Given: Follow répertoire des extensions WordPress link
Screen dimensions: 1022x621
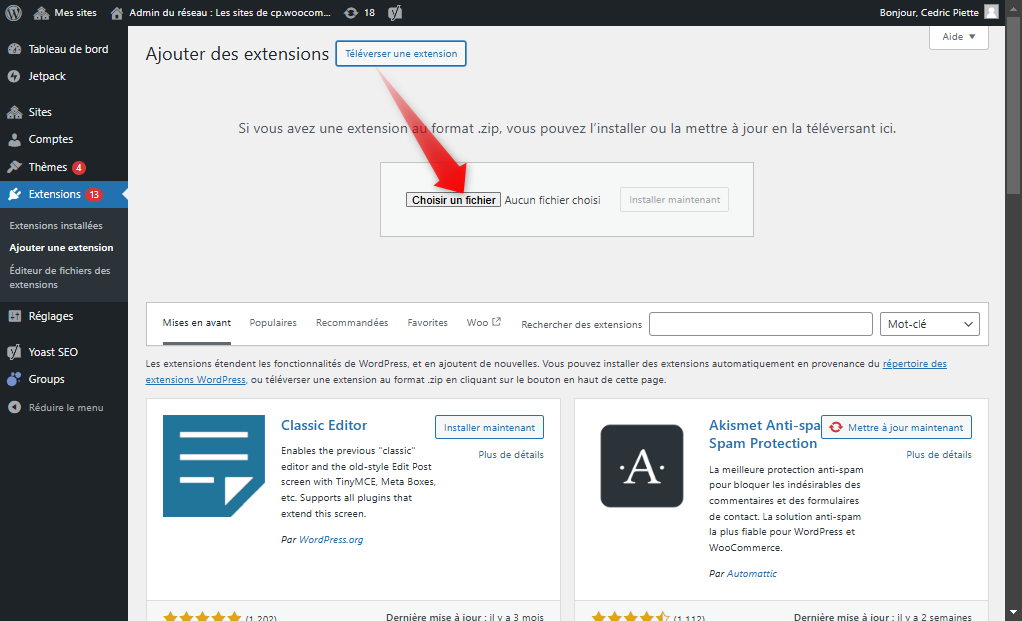Looking at the screenshot, I should [x=914, y=364].
